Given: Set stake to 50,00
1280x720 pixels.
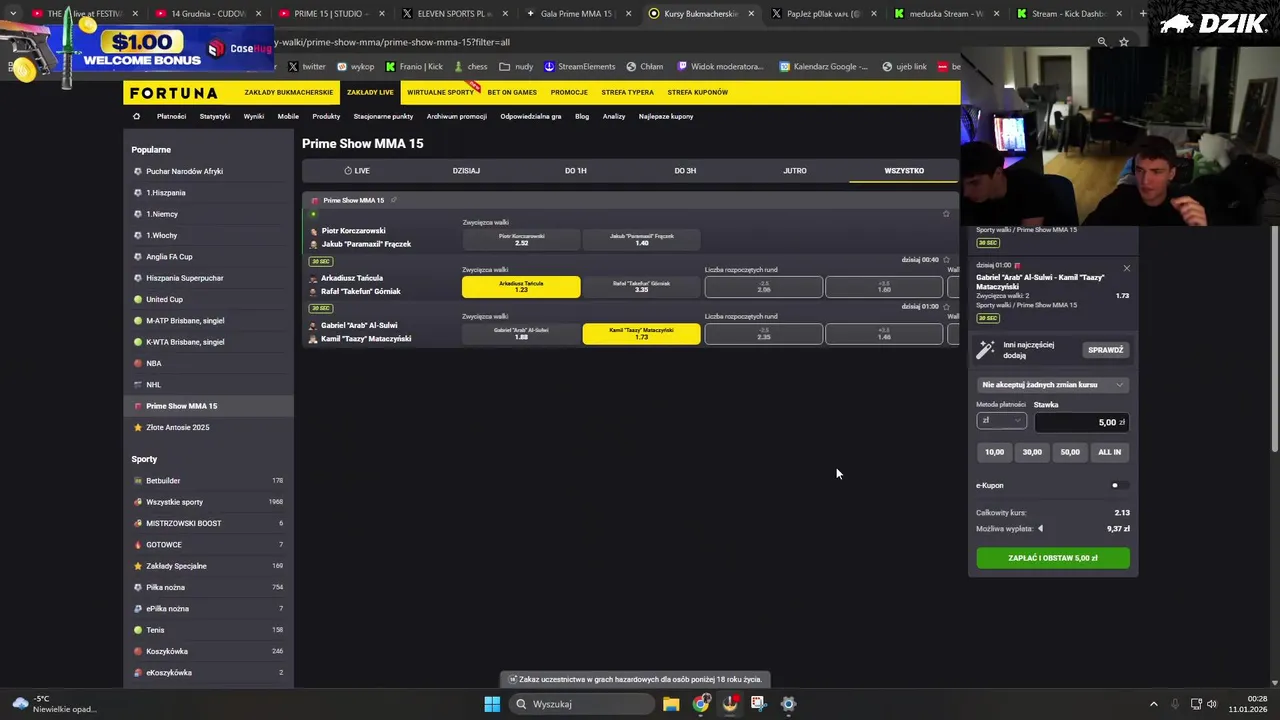Looking at the screenshot, I should tap(1070, 452).
